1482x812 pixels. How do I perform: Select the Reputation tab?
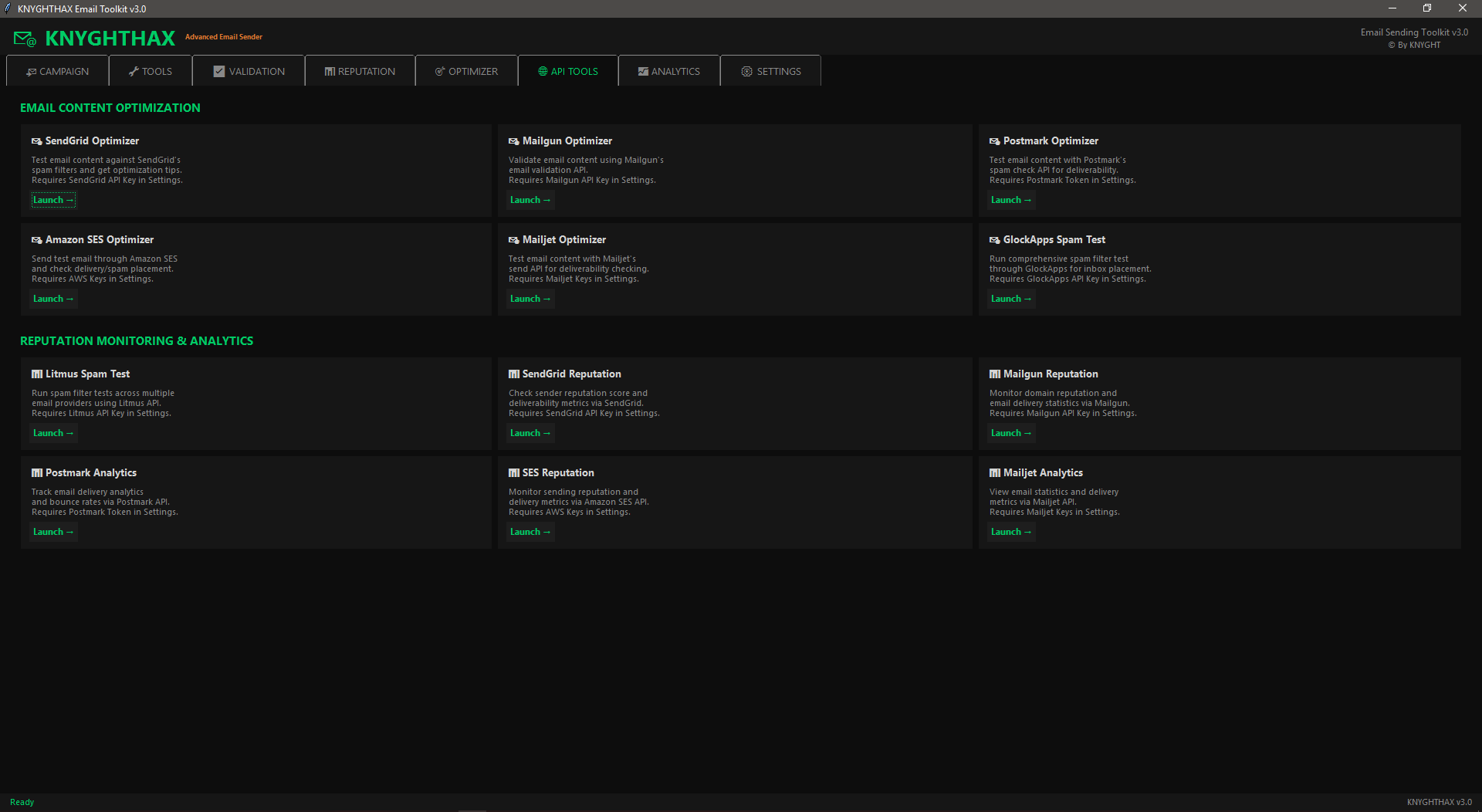[360, 71]
